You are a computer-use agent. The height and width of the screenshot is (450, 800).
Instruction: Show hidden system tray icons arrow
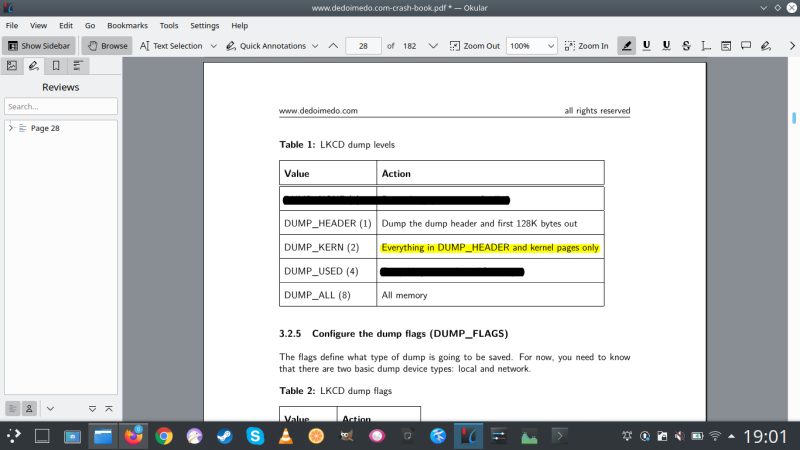[x=732, y=436]
